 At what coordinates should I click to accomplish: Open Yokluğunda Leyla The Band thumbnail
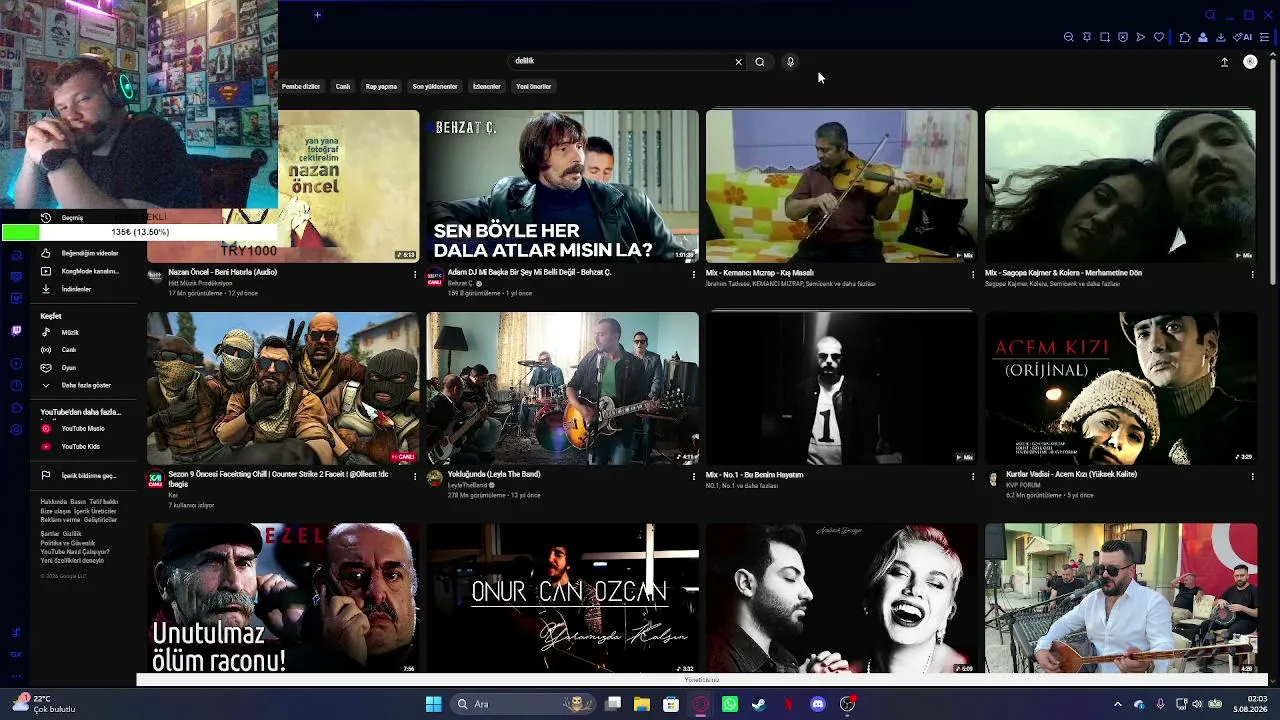[x=562, y=388]
